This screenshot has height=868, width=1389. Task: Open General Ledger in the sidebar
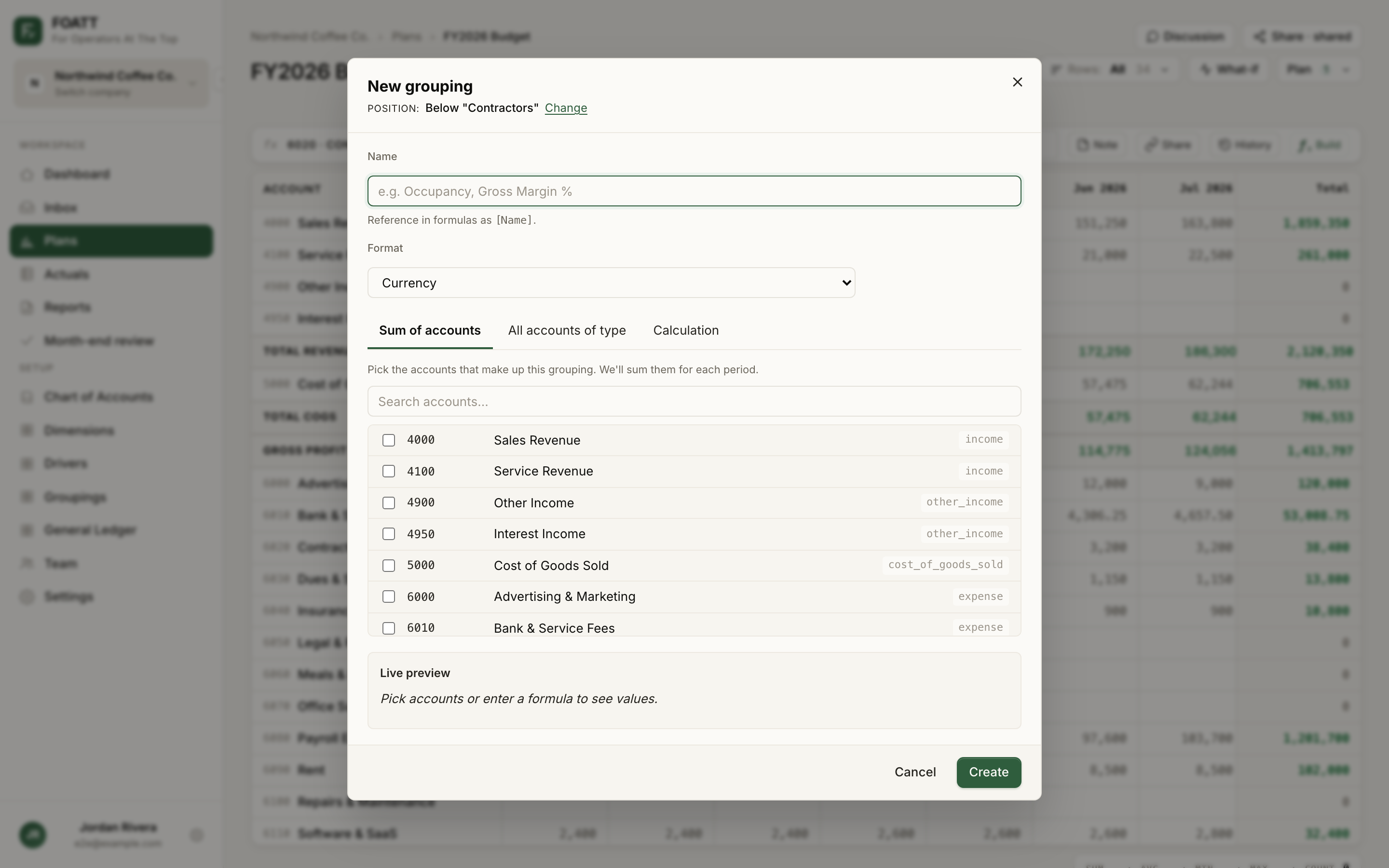tap(111, 530)
